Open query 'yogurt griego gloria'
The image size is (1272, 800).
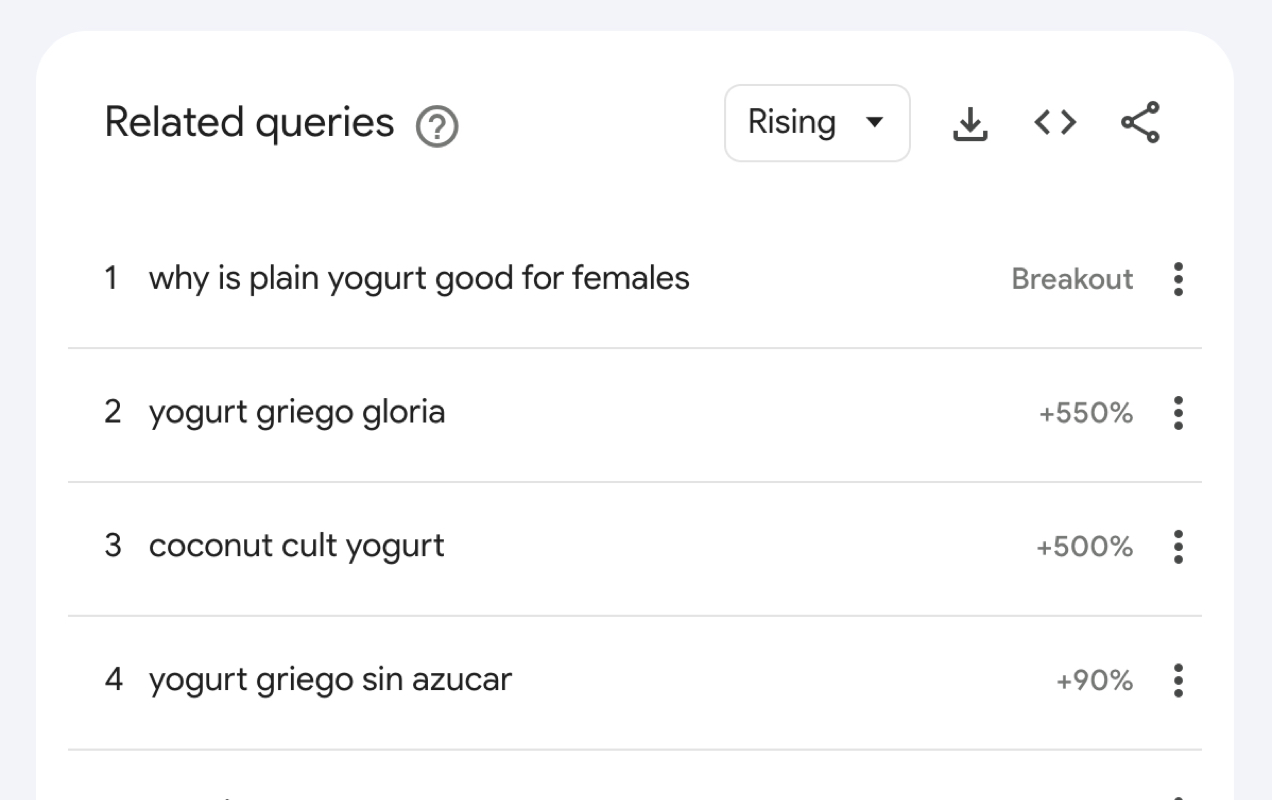(297, 412)
